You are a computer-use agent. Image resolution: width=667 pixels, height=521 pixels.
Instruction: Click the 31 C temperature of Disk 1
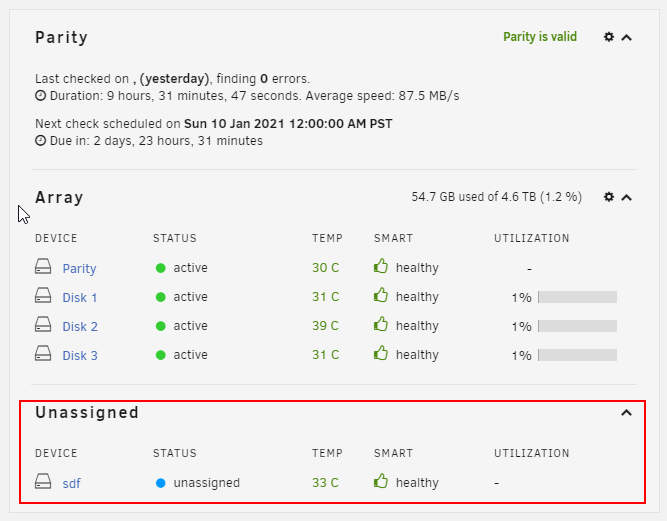point(325,297)
